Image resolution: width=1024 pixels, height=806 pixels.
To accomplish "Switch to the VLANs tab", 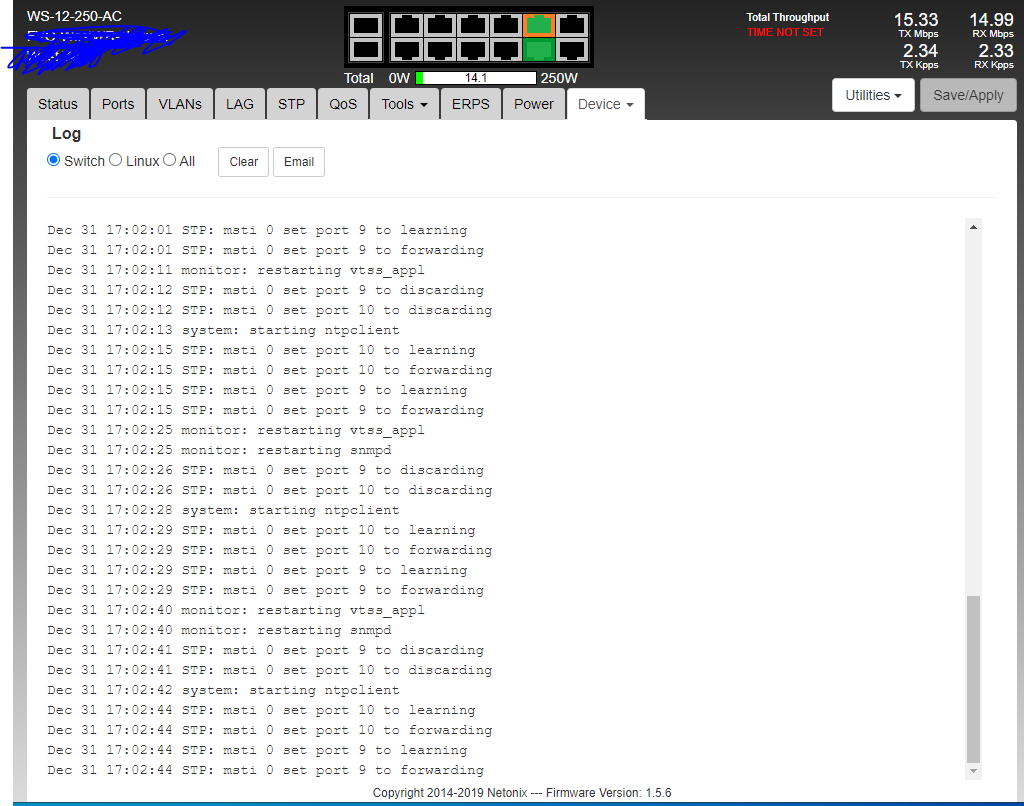I will tap(180, 104).
